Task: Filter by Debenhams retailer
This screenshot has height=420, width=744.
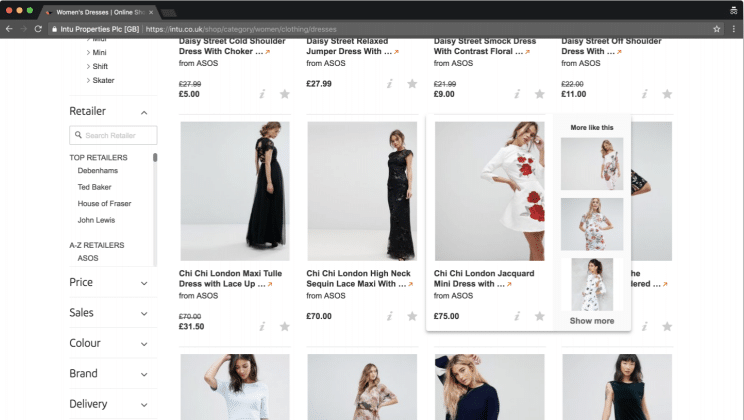Action: click(x=97, y=171)
